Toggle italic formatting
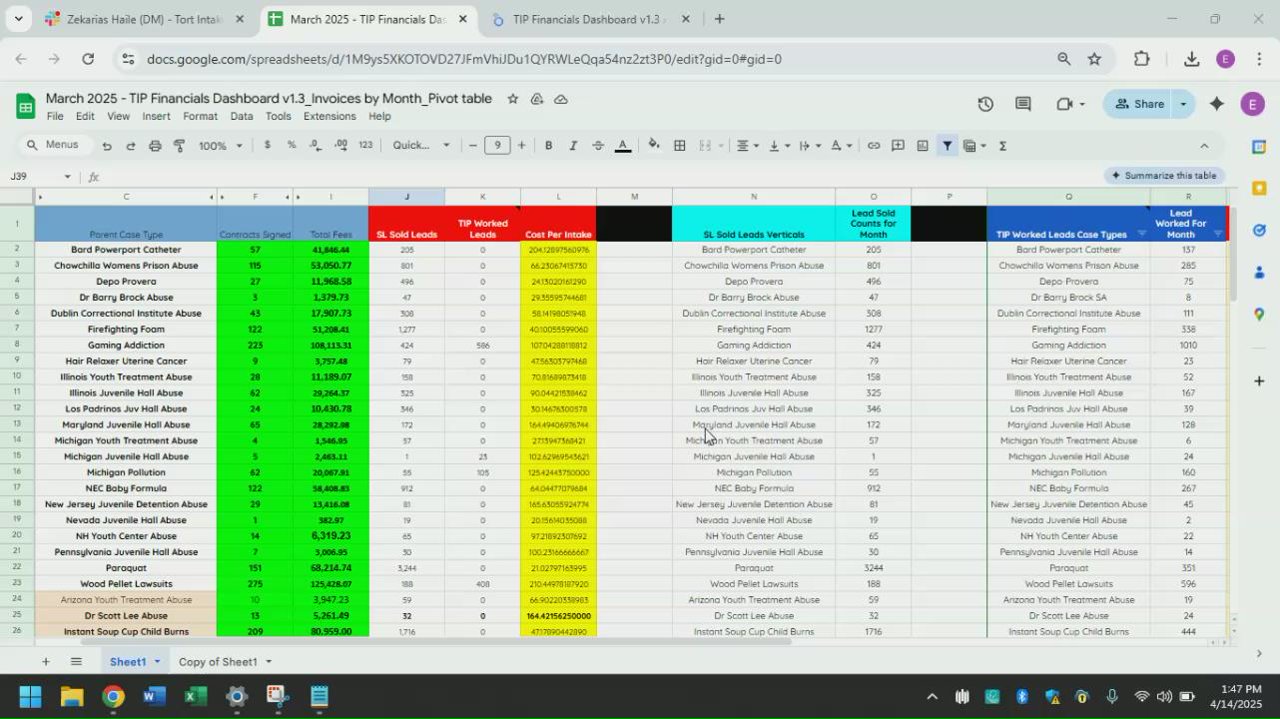1280x719 pixels. coord(573,145)
